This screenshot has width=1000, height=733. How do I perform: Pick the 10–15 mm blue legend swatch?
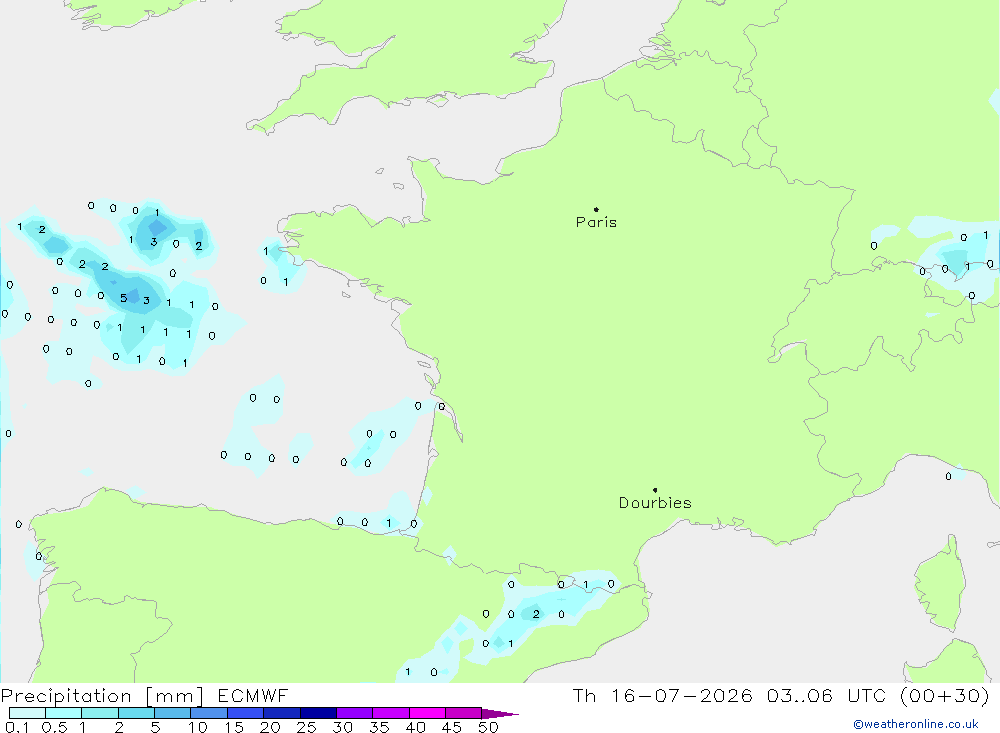pos(209,713)
